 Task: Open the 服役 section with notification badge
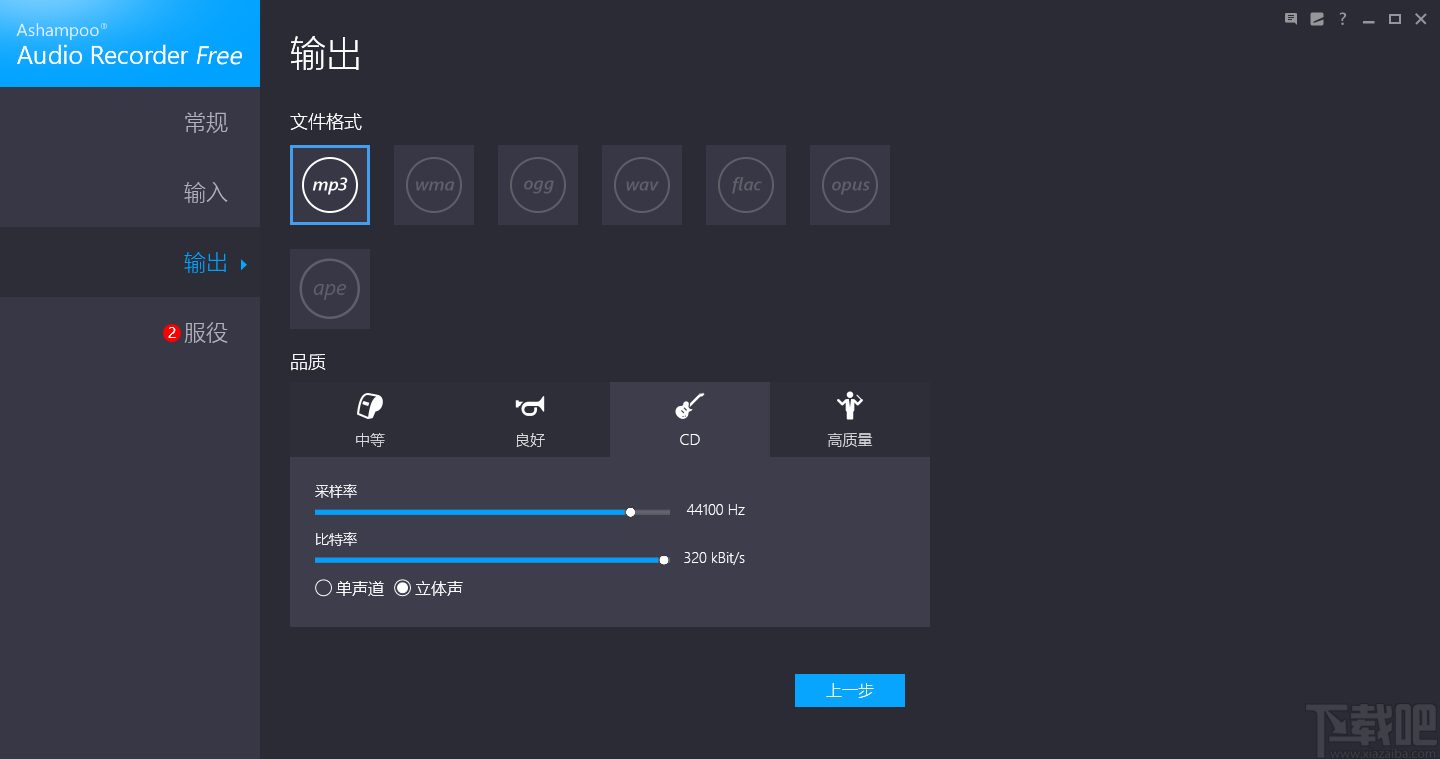coord(206,332)
